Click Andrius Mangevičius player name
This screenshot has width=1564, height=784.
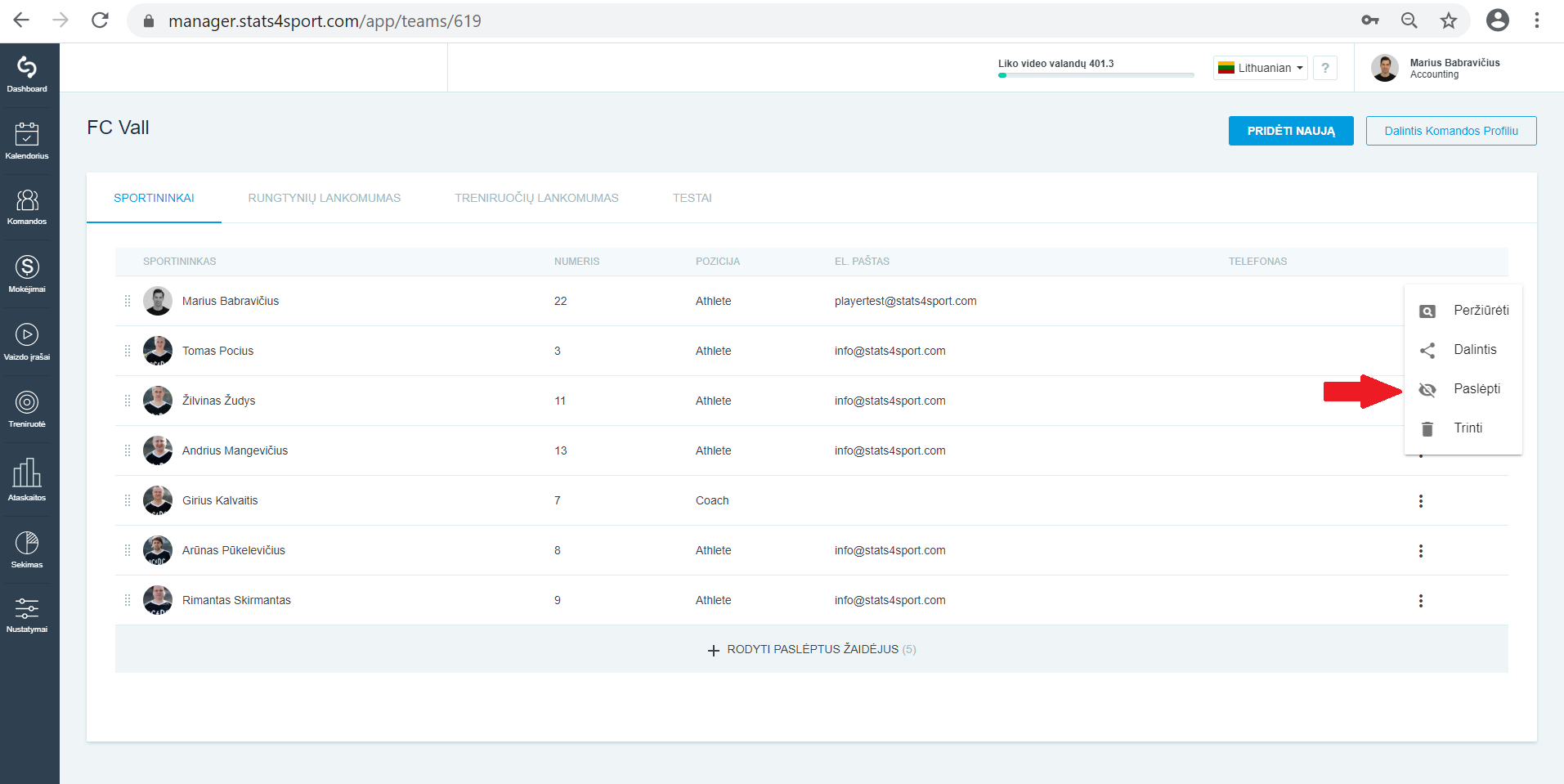pyautogui.click(x=235, y=450)
